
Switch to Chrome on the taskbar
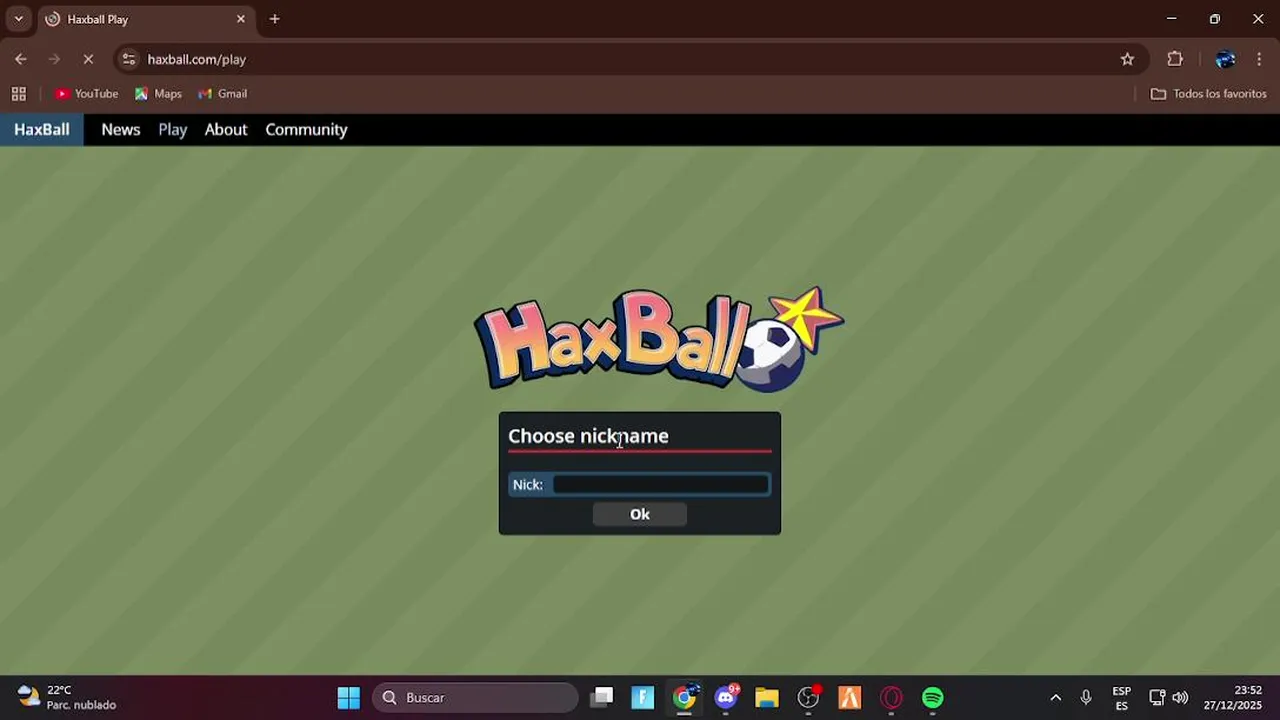(x=684, y=698)
